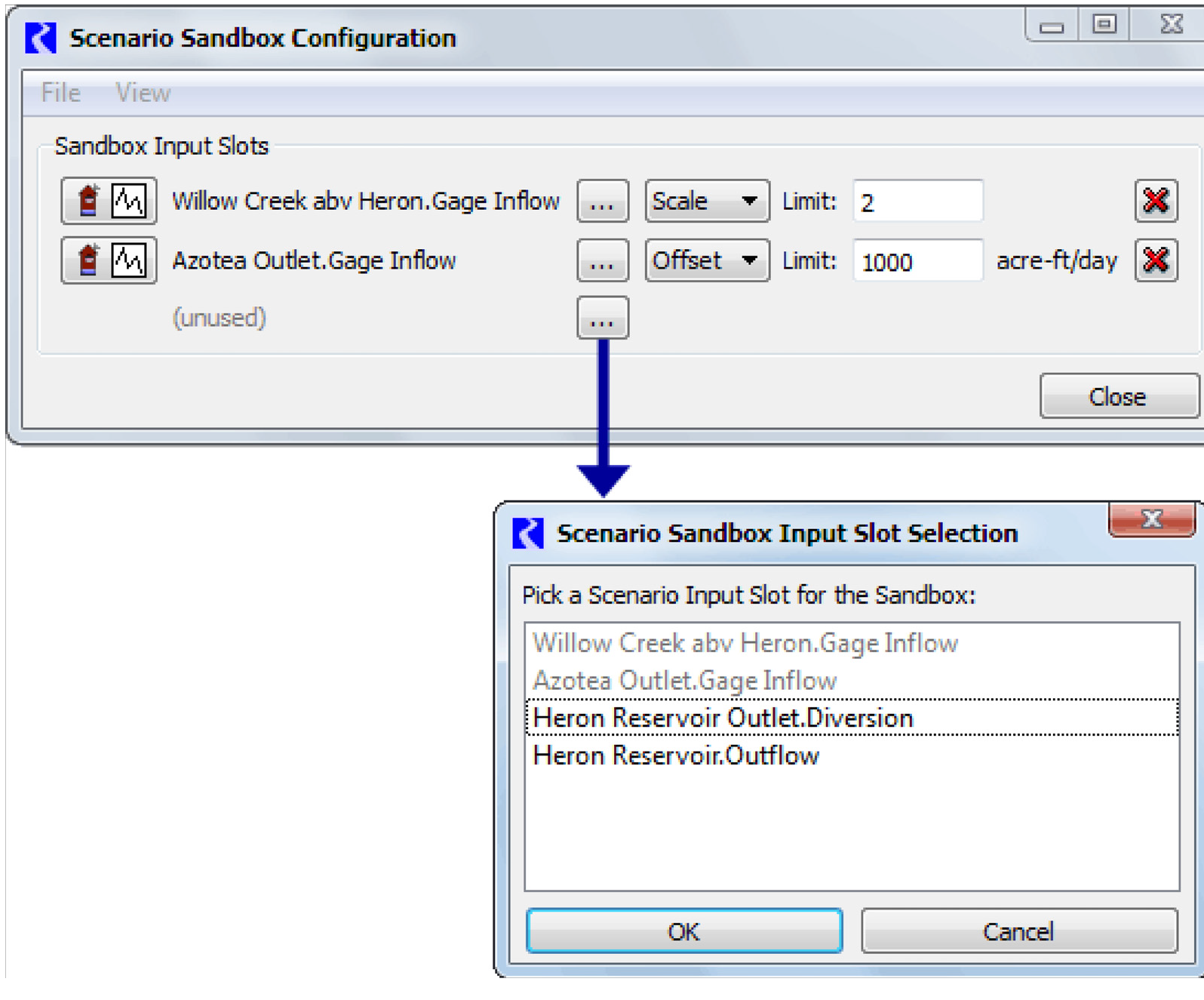Cancel the input slot selection dialog
The width and height of the screenshot is (1204, 1000).
(1018, 931)
